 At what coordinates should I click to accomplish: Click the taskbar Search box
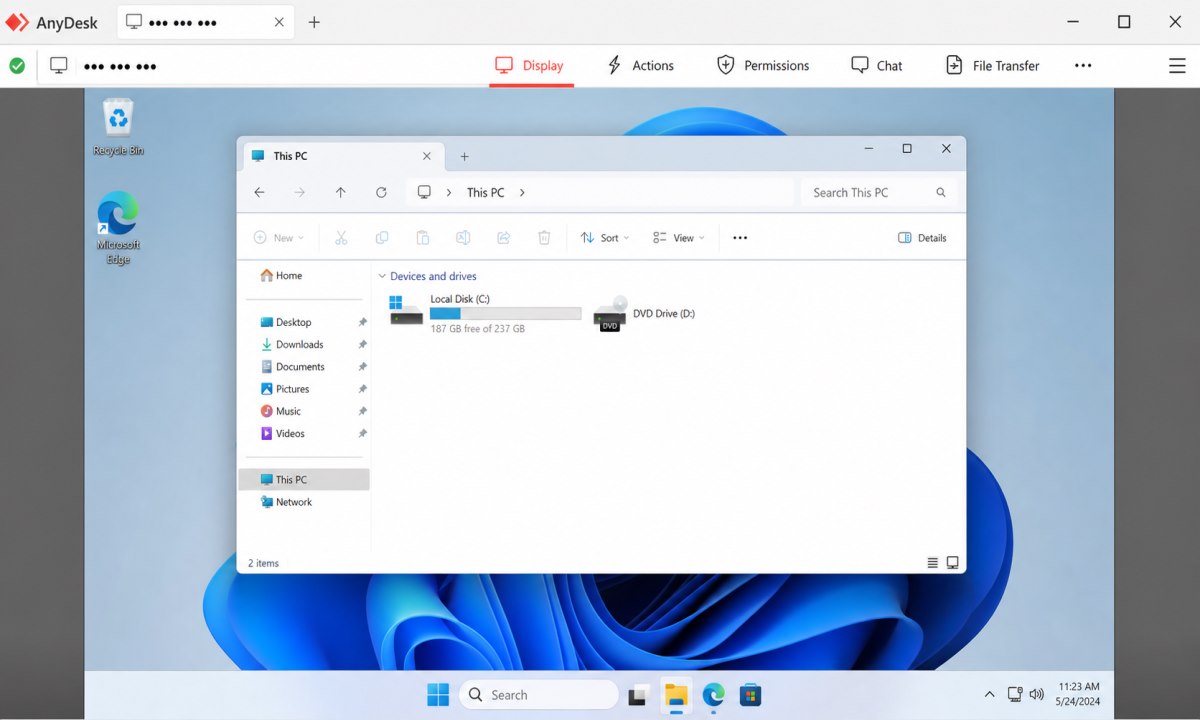[539, 694]
